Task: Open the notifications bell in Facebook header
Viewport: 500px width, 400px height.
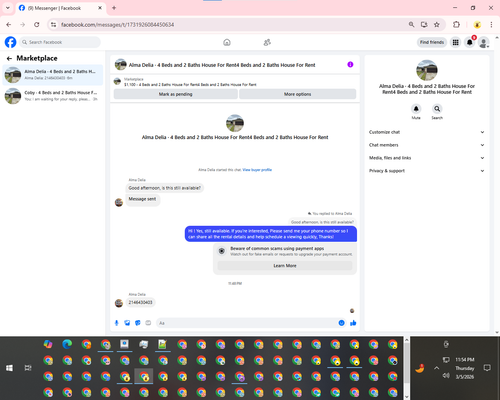Action: [x=470, y=42]
